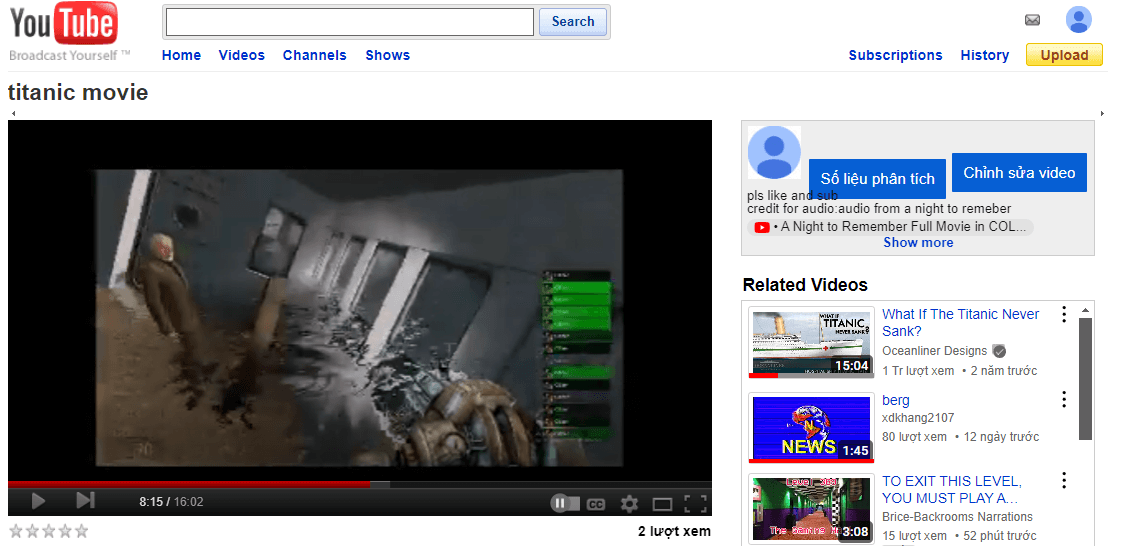
Task: Open player settings gear
Action: pos(629,503)
